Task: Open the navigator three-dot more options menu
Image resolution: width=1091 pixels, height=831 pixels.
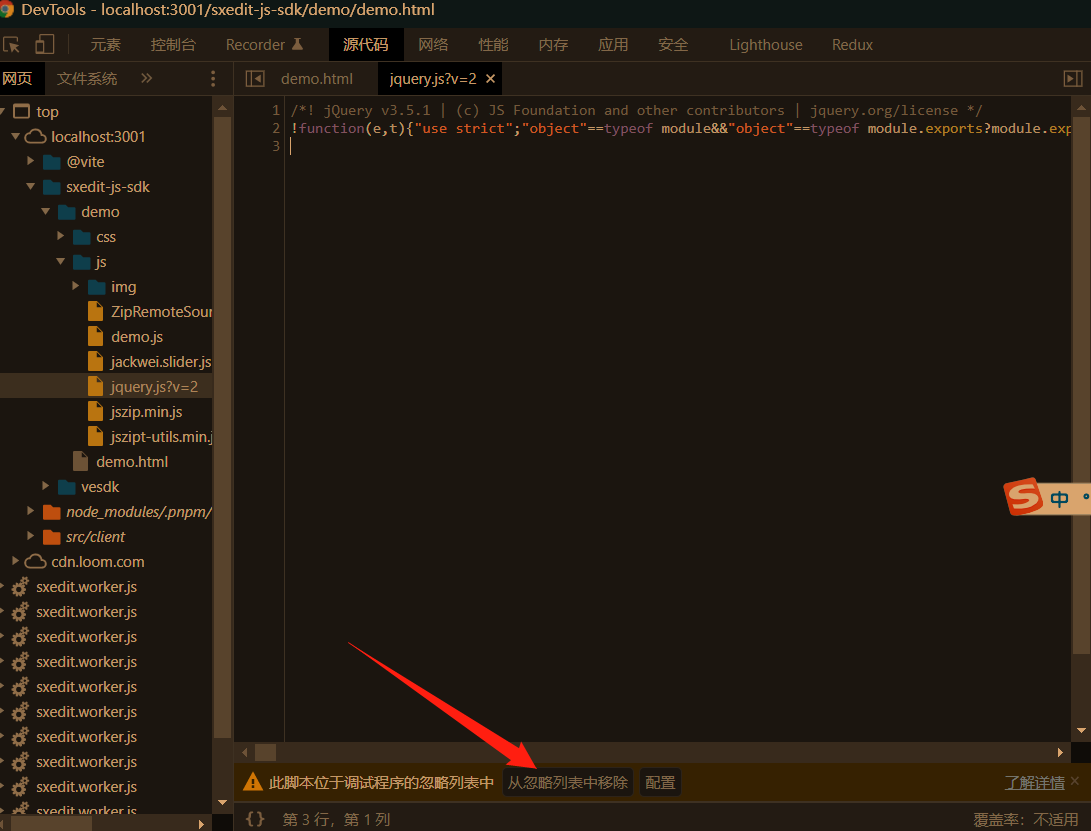Action: click(x=213, y=79)
